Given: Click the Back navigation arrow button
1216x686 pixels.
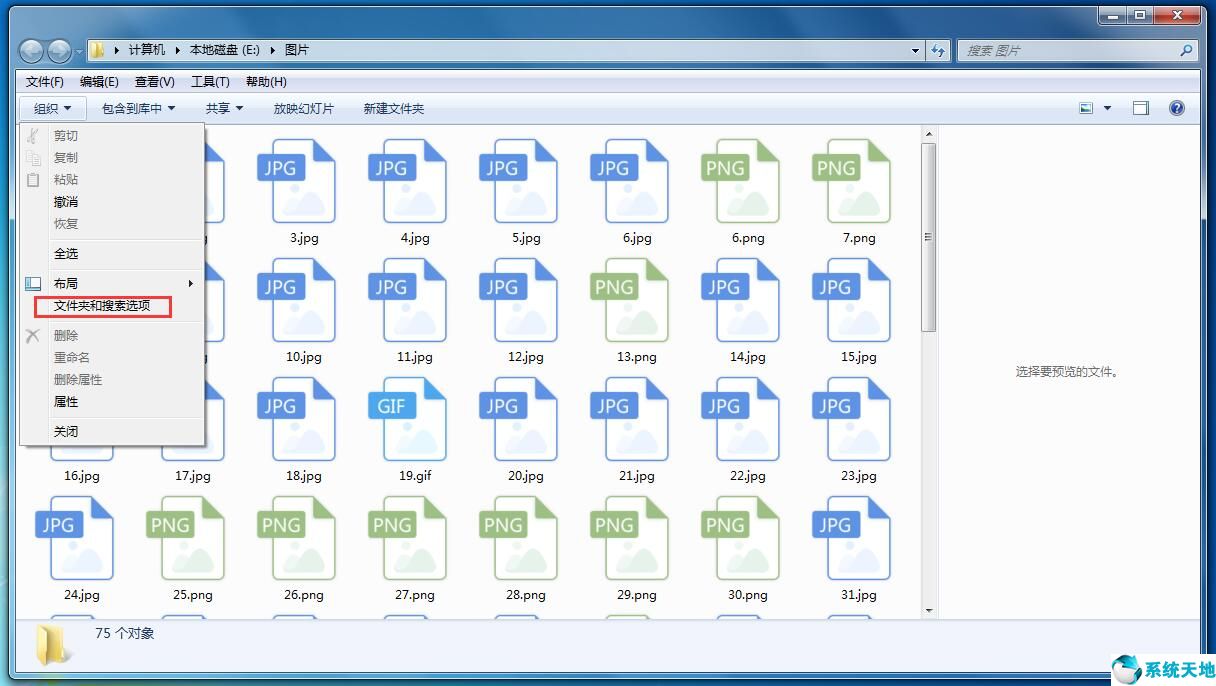Looking at the screenshot, I should (x=32, y=51).
